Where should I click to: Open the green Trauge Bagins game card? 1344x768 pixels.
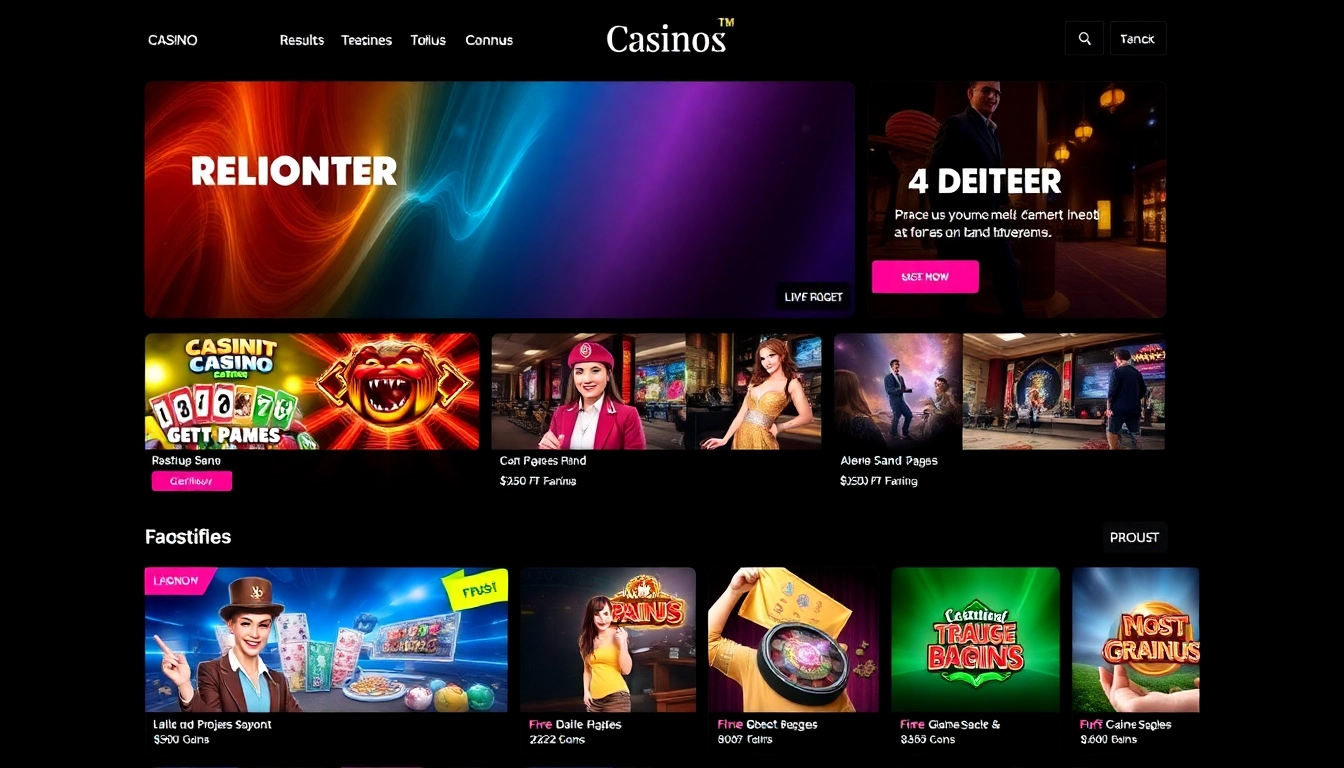[975, 640]
